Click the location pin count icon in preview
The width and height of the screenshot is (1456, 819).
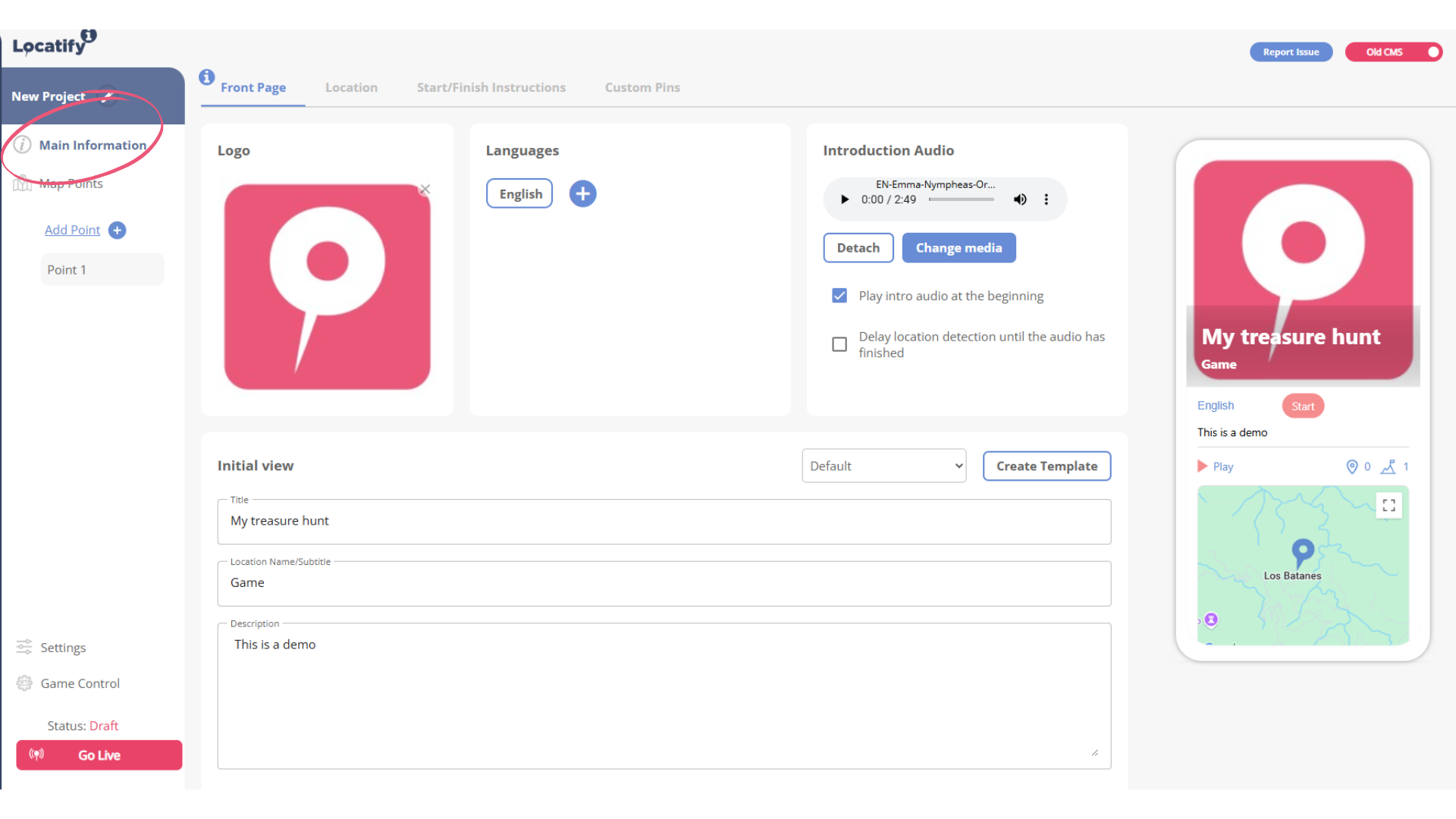[1351, 466]
